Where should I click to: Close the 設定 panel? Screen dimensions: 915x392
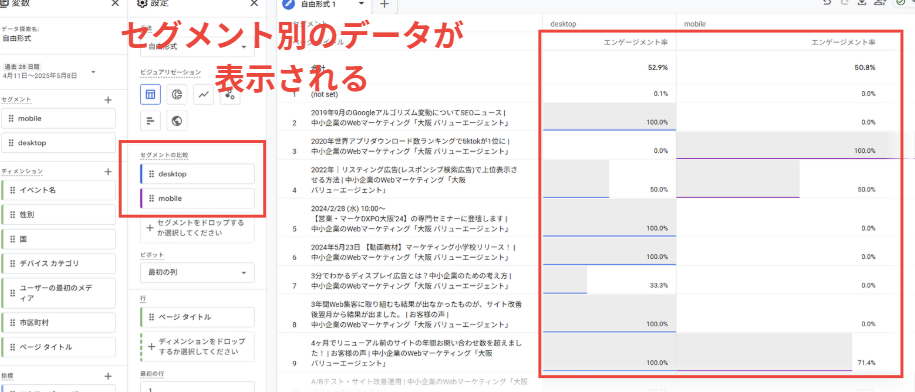point(254,4)
